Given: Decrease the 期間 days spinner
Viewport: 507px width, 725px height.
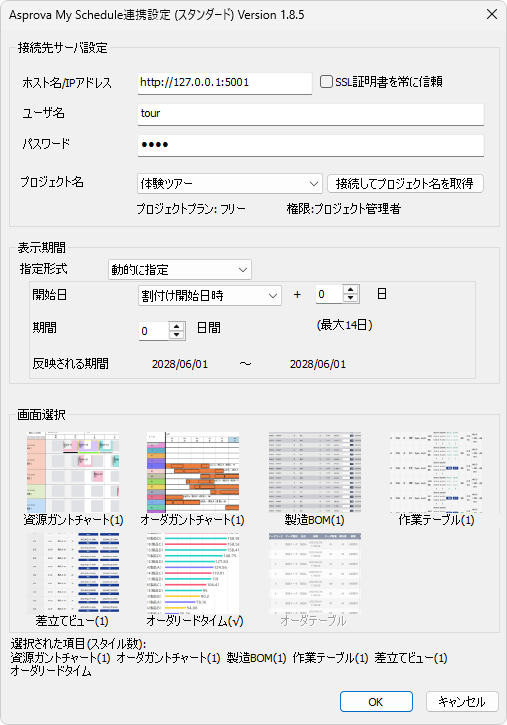Looking at the screenshot, I should click(x=177, y=335).
